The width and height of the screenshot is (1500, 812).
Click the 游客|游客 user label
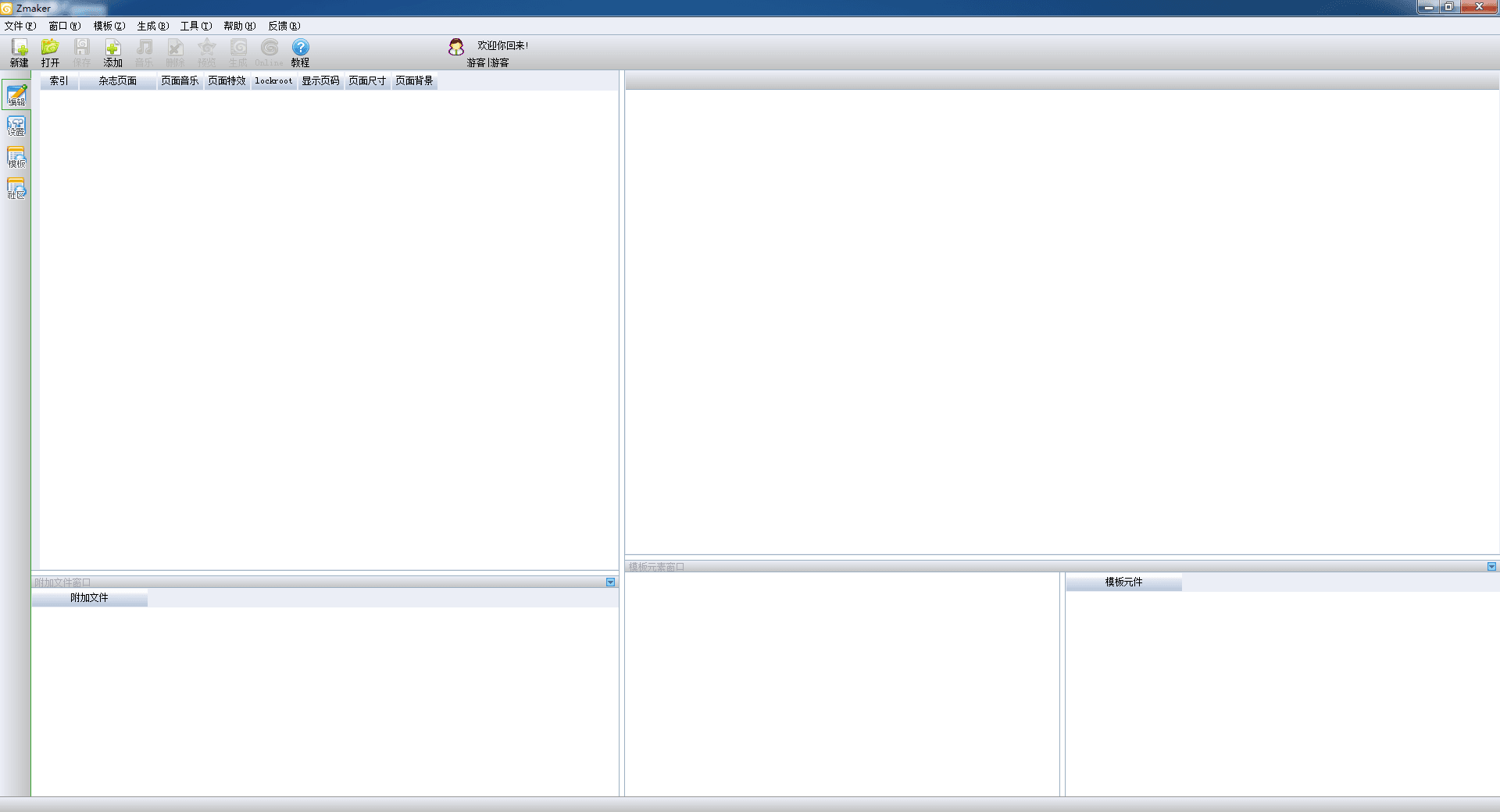coord(488,62)
